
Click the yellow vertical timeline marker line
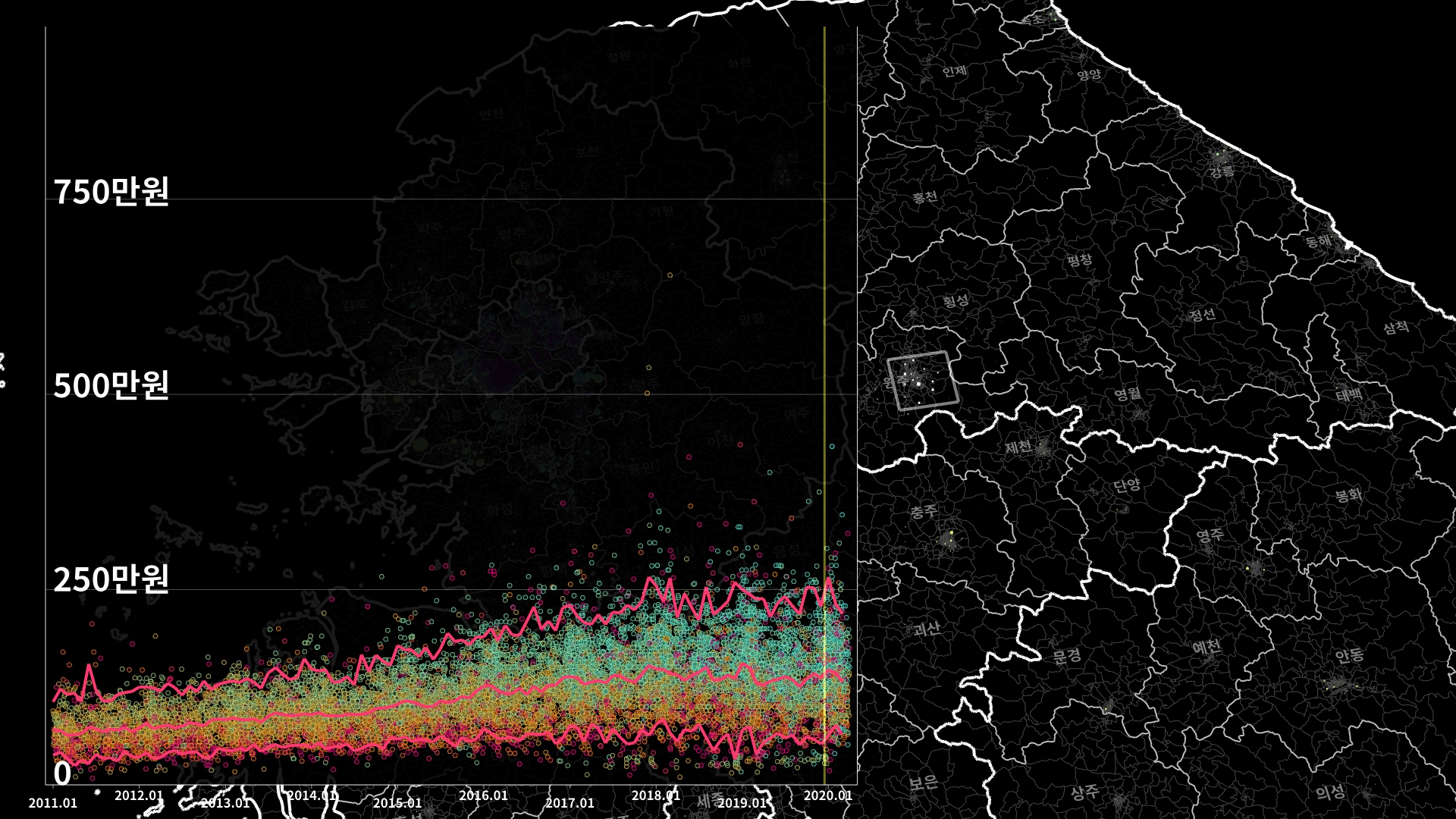tap(824, 303)
